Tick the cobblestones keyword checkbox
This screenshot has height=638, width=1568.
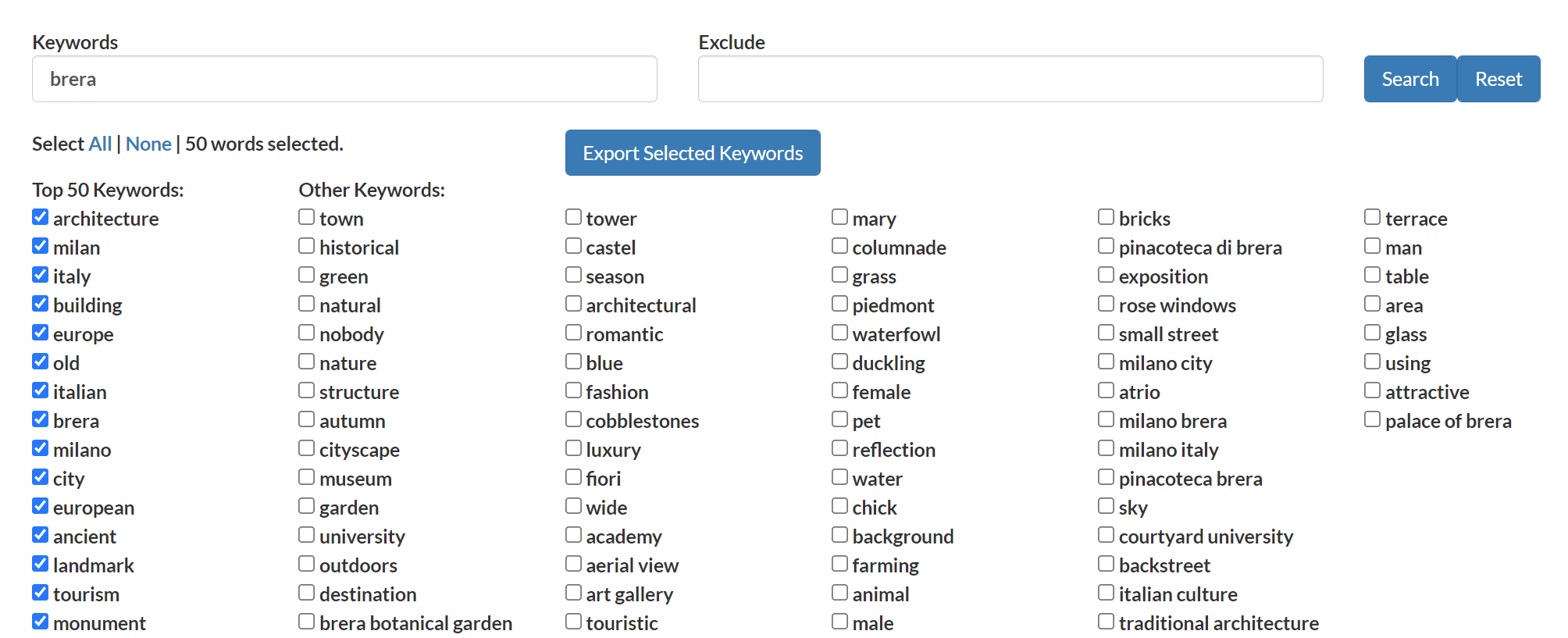point(574,419)
